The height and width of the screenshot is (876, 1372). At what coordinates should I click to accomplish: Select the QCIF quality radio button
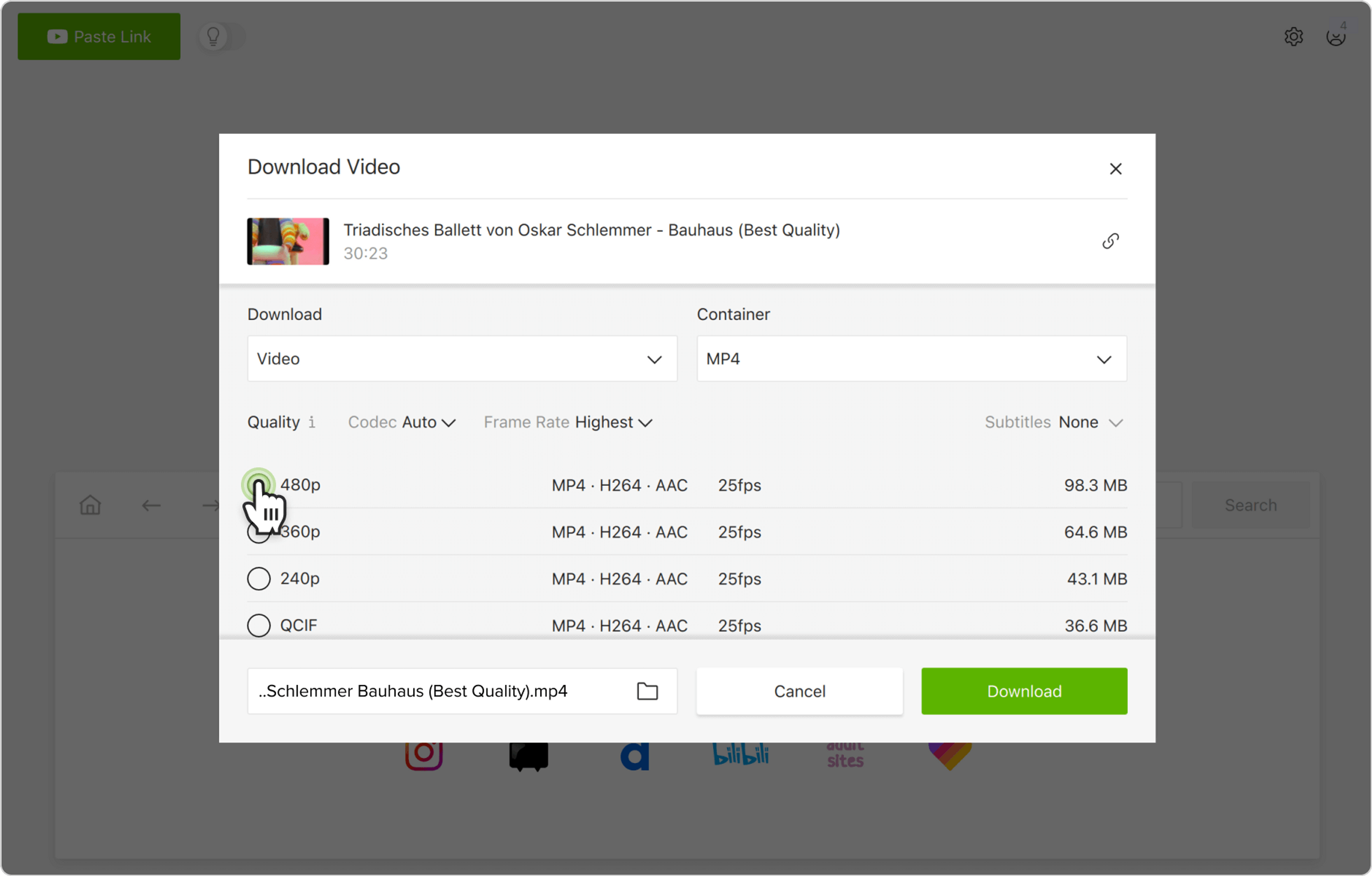point(259,625)
